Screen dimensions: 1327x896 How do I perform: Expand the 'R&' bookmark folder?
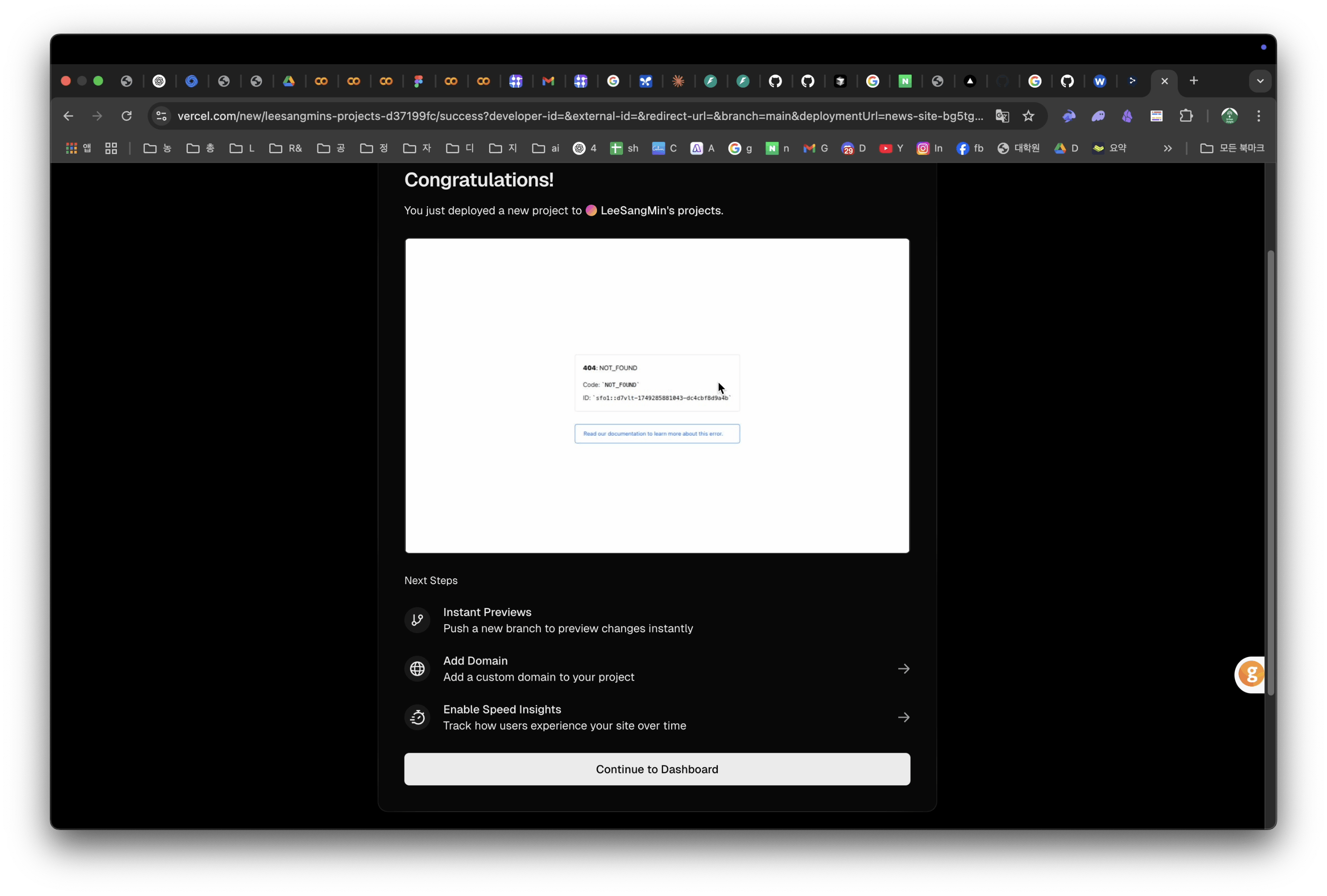point(285,148)
